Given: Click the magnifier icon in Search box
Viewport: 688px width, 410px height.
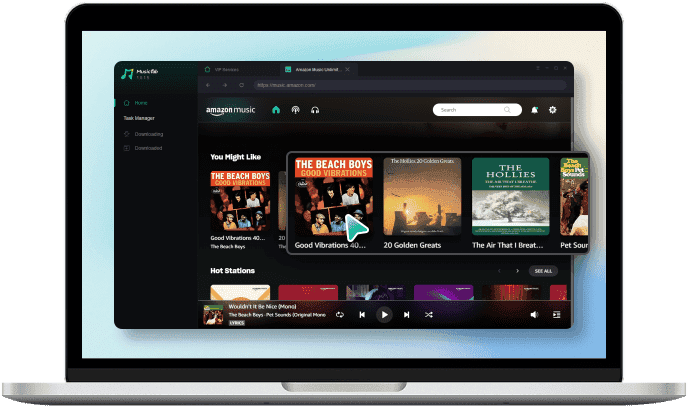Looking at the screenshot, I should 507,110.
